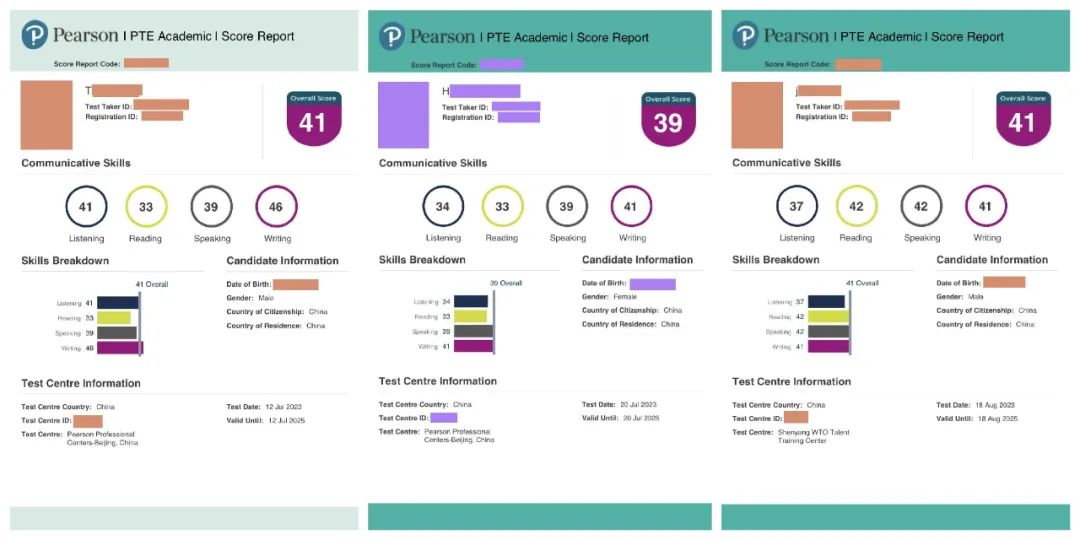
Task: Select Speaking 39 circle on the 12 Jul report
Action: (211, 207)
